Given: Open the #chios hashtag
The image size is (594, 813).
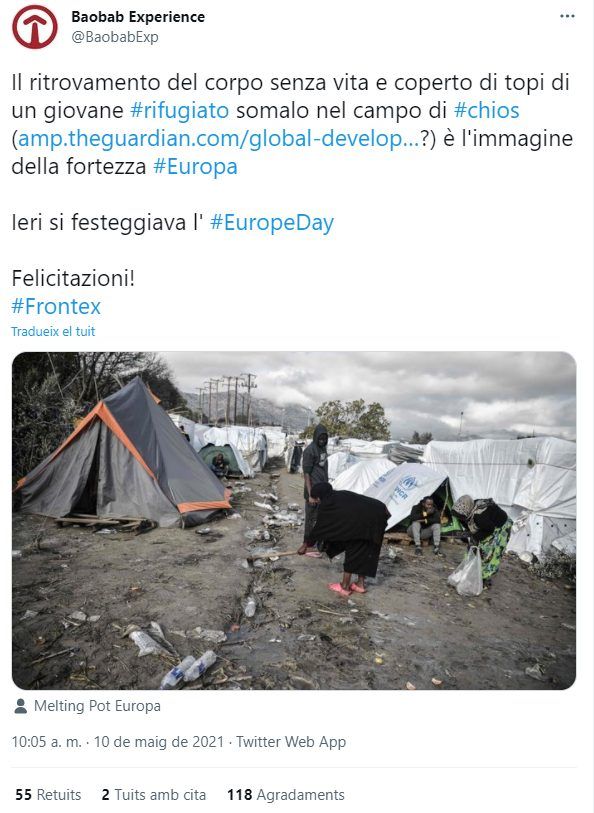Looking at the screenshot, I should 486,110.
